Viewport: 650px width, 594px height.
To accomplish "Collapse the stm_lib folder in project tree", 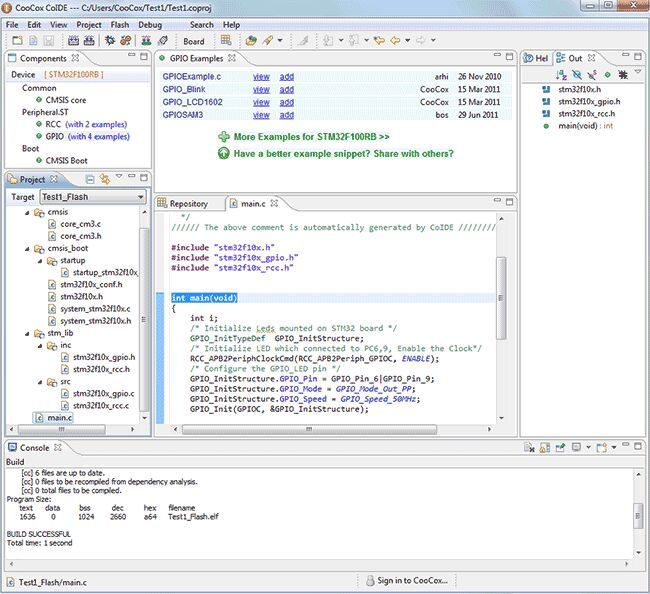I will point(27,333).
